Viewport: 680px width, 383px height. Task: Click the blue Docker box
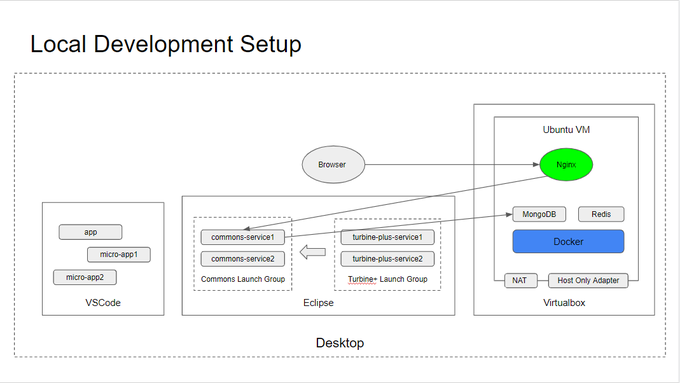click(568, 242)
